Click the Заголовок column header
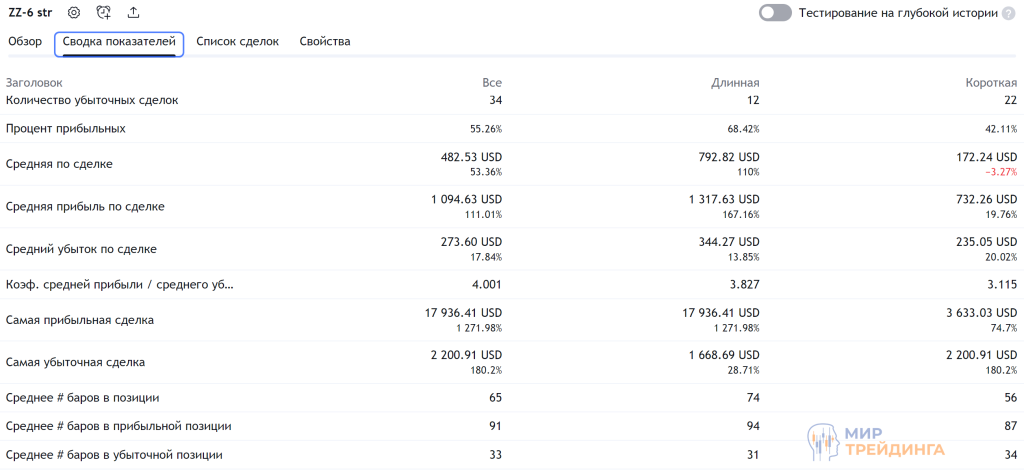Screen dimensions: 1024x473 pos(34,83)
